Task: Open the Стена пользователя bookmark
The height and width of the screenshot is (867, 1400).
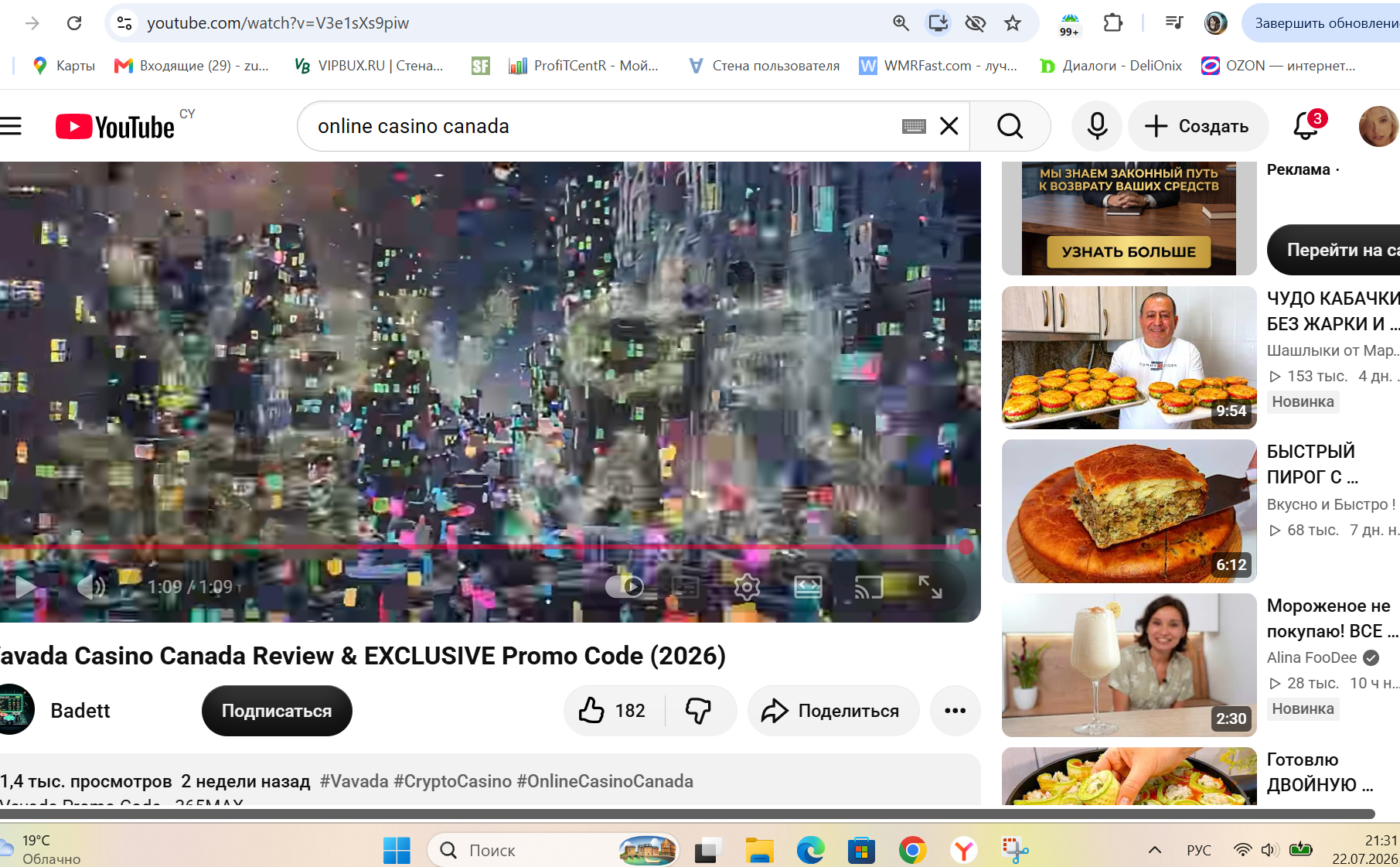Action: click(x=764, y=66)
